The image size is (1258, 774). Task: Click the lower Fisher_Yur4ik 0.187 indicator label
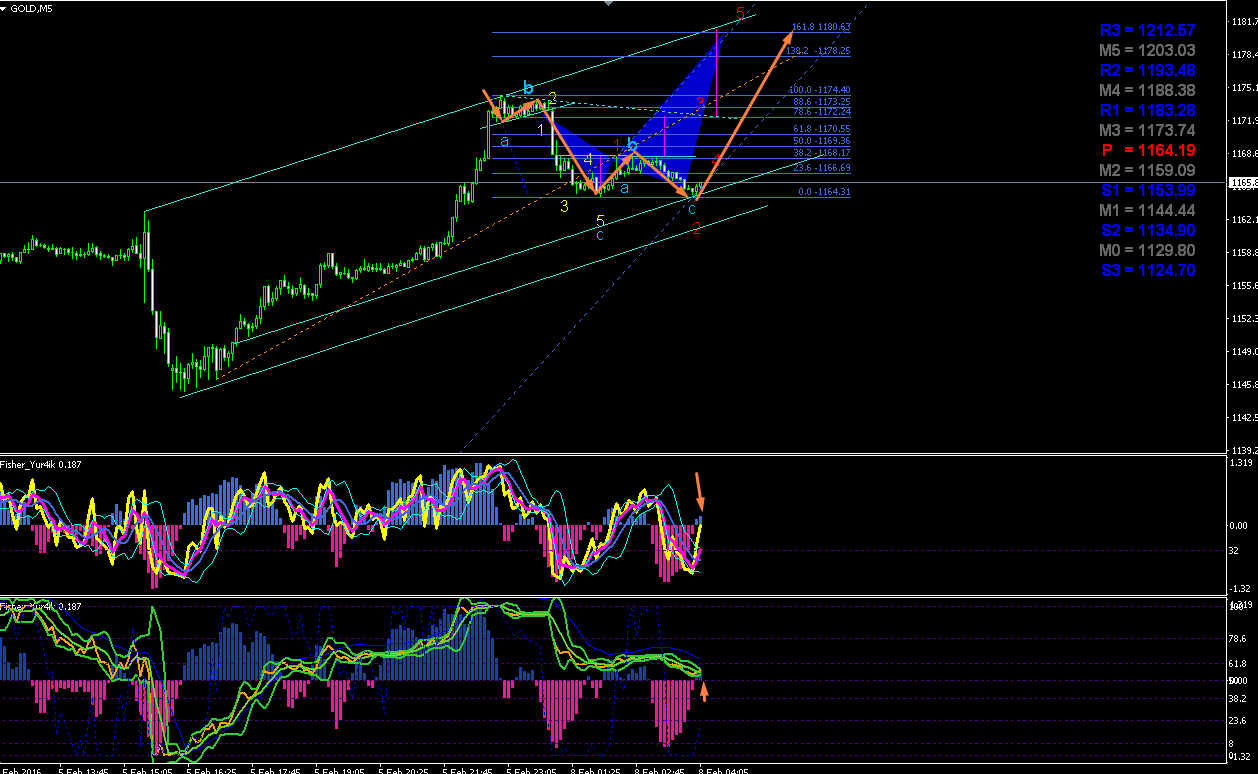pyautogui.click(x=42, y=607)
